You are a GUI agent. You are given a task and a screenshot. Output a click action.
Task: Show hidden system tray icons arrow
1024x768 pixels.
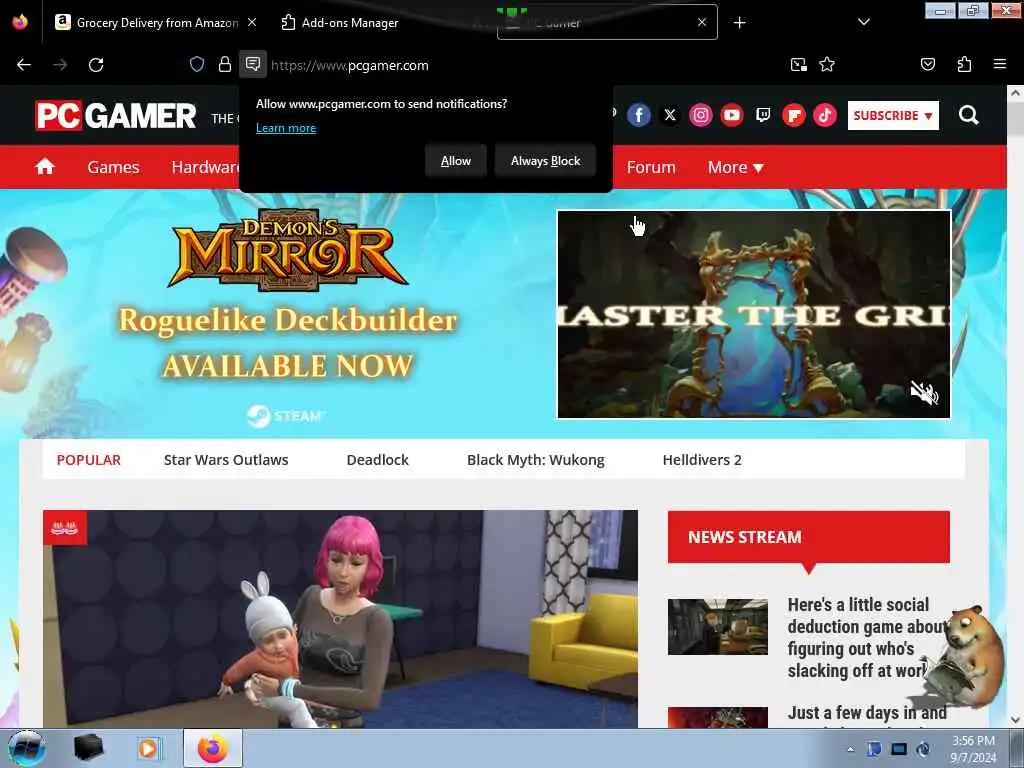850,749
